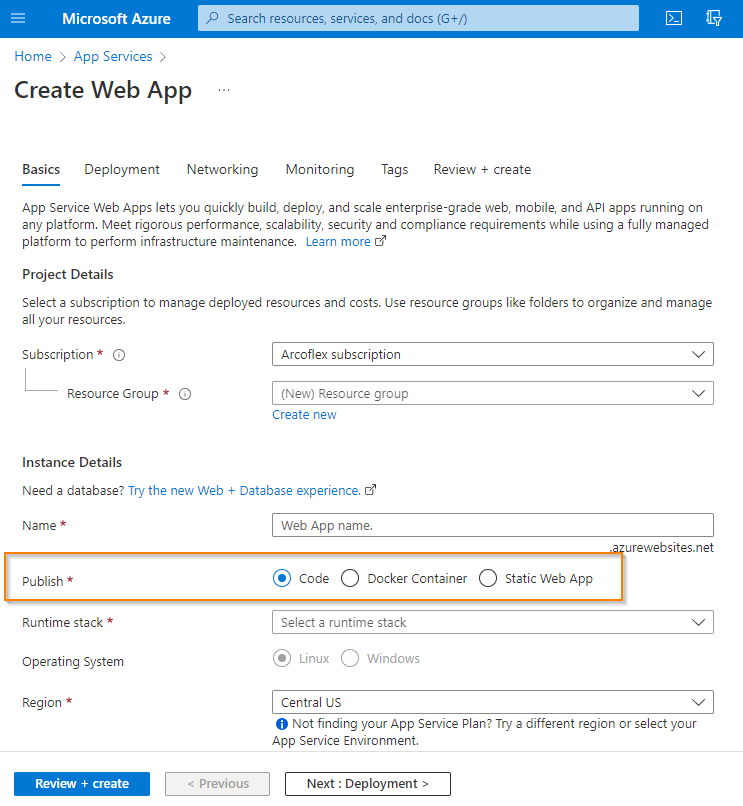This screenshot has width=743, height=806.
Task: Click Next : Deployment button
Action: click(368, 784)
